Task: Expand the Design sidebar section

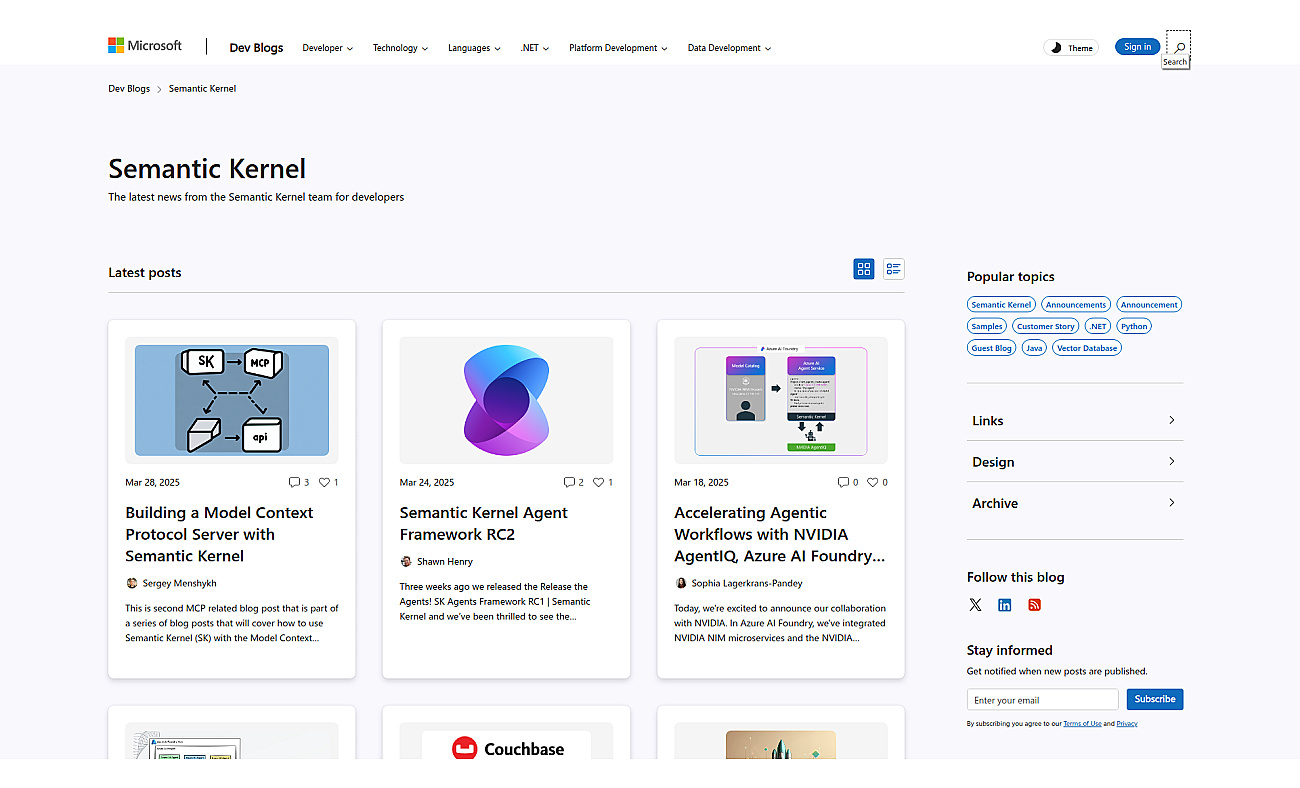Action: pyautogui.click(x=1075, y=462)
